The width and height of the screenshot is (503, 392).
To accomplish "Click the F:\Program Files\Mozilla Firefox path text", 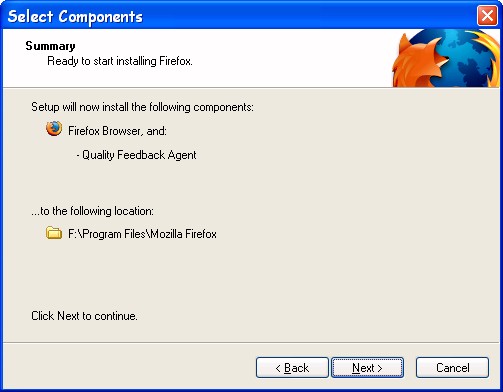I will 142,234.
